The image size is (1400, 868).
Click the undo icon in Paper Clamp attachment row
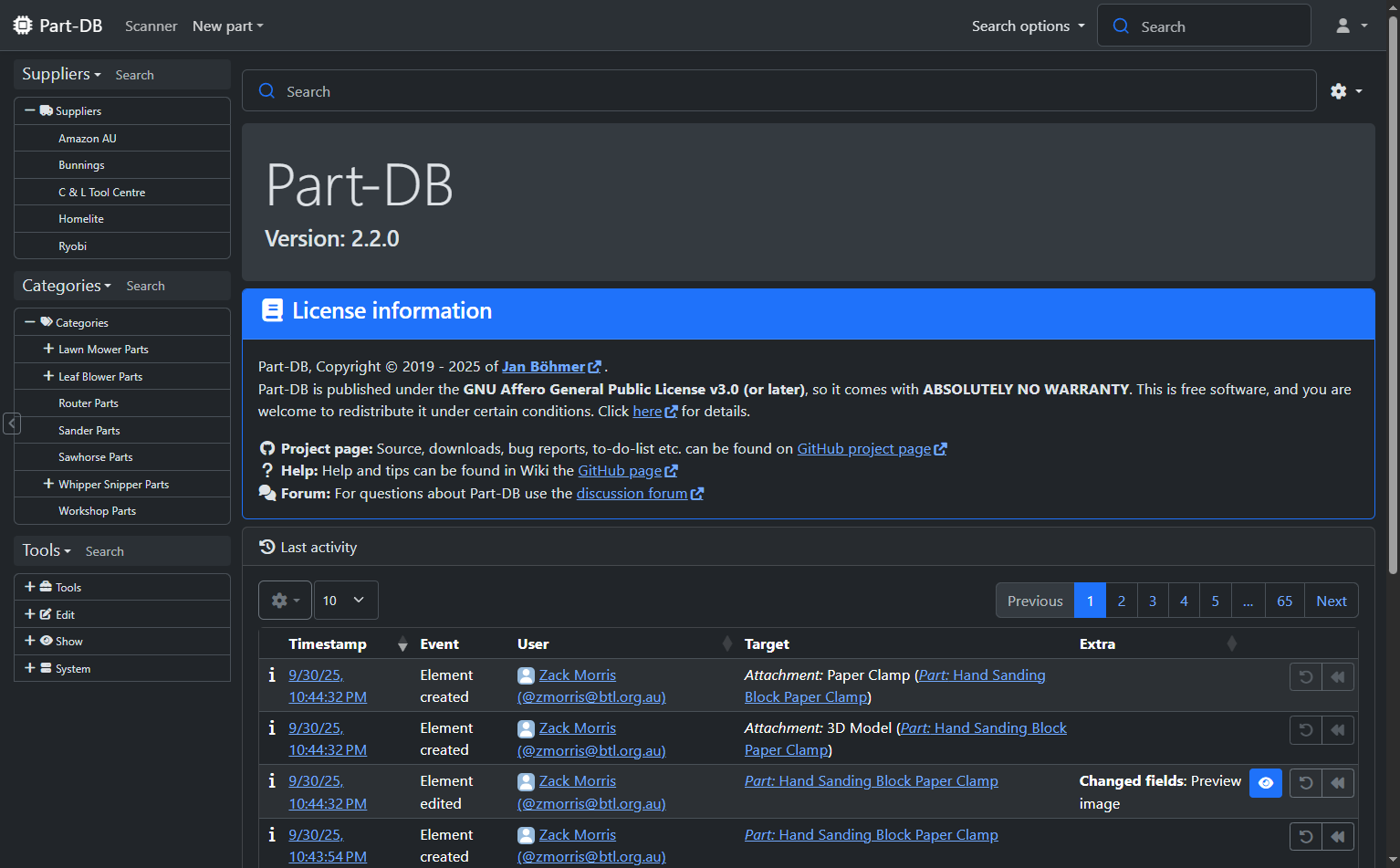1306,677
